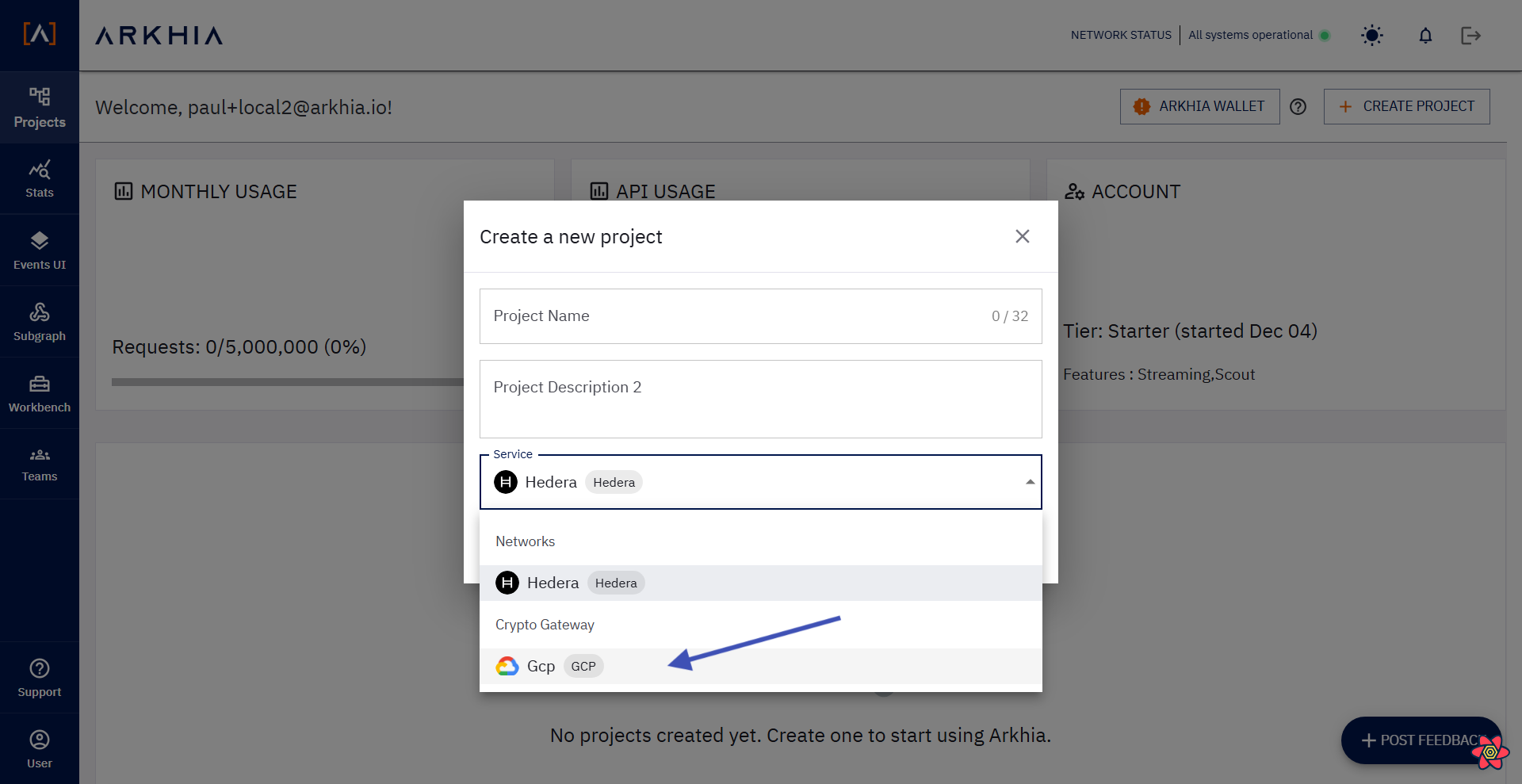
Task: Click the NETWORK STATUS menu item
Action: click(x=1120, y=35)
